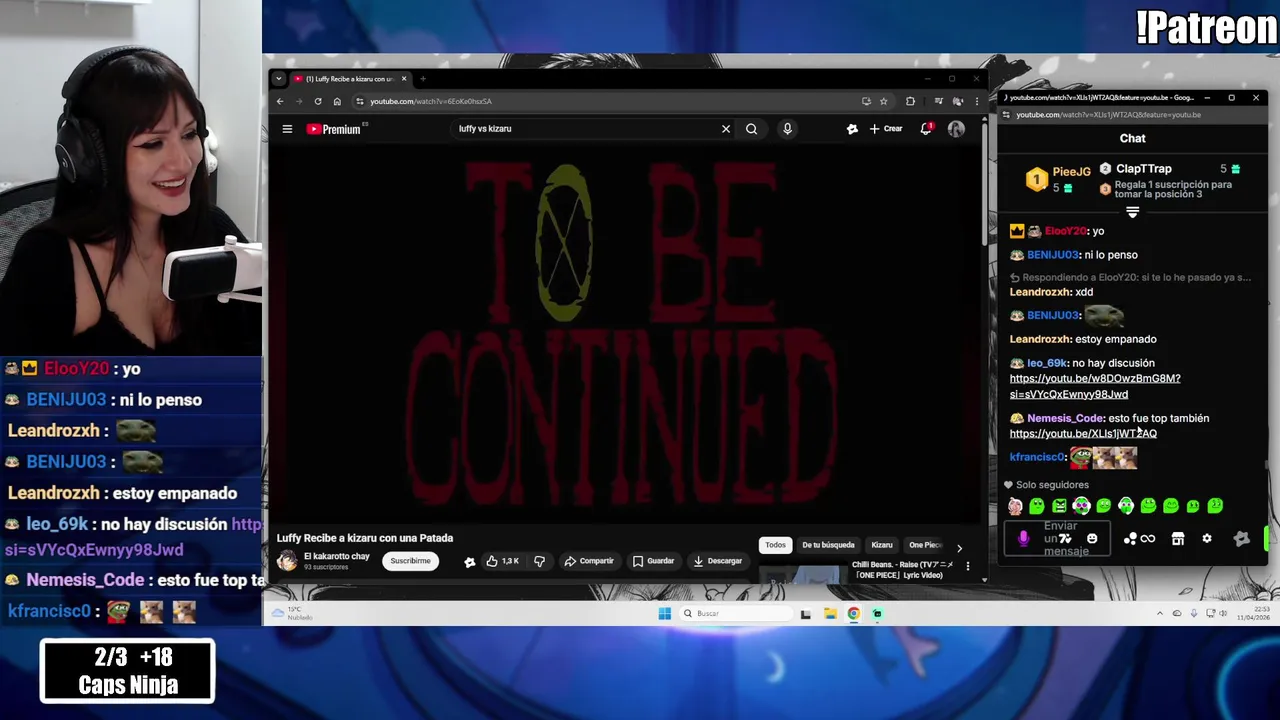1280x720 pixels.
Task: Open options for Chilli Beans Raise video
Action: click(967, 567)
